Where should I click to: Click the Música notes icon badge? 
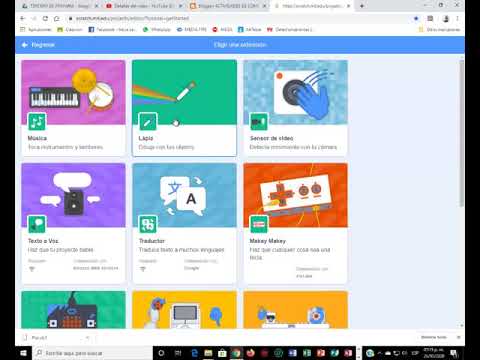click(x=37, y=122)
